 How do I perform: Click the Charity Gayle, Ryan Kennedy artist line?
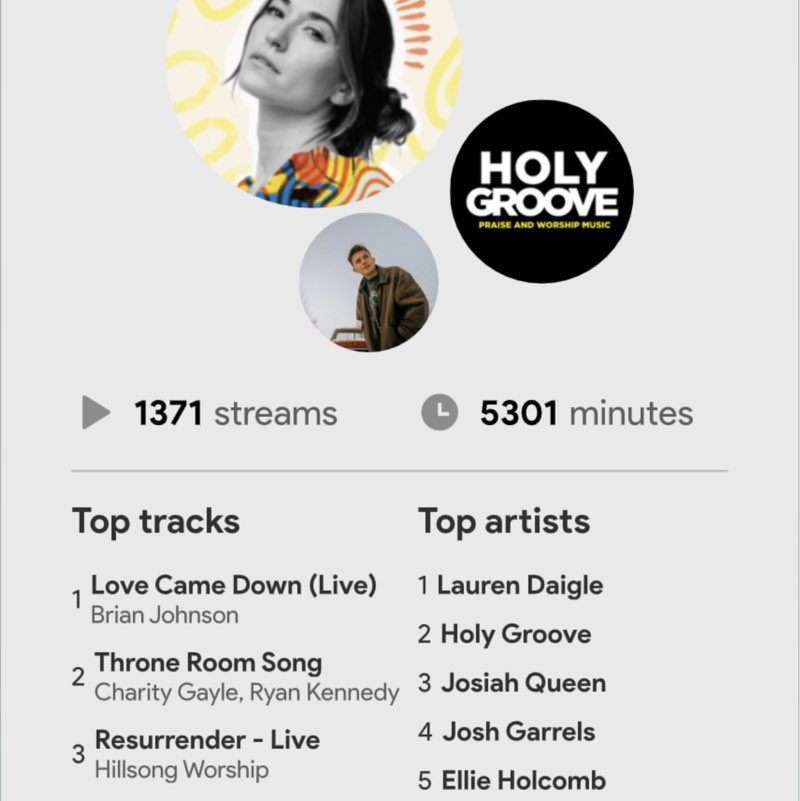coord(246,692)
